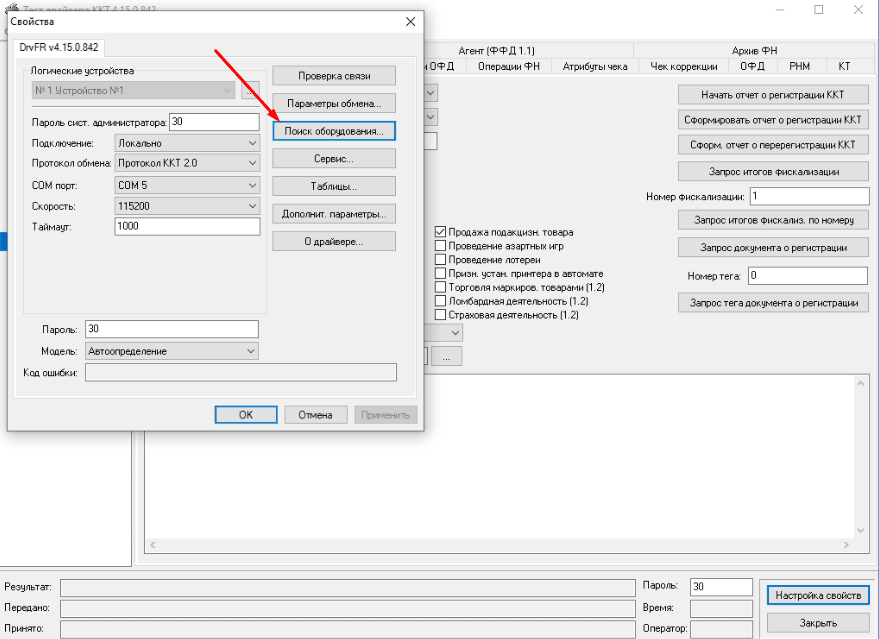The height and width of the screenshot is (639, 879).
Task: Uncheck Продажа подакцизн. товара checkbox
Action: coord(440,232)
